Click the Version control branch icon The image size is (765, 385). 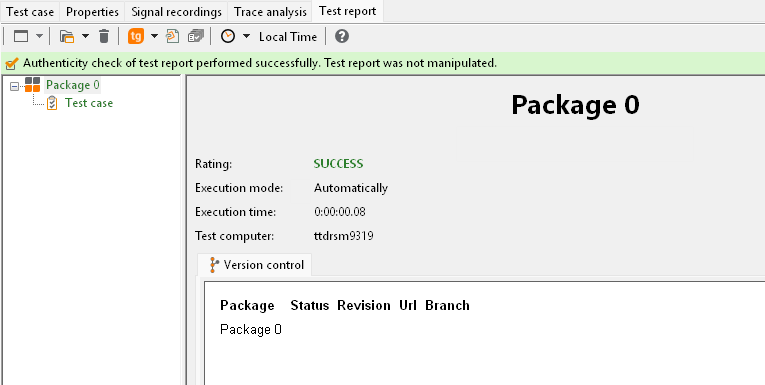(214, 265)
